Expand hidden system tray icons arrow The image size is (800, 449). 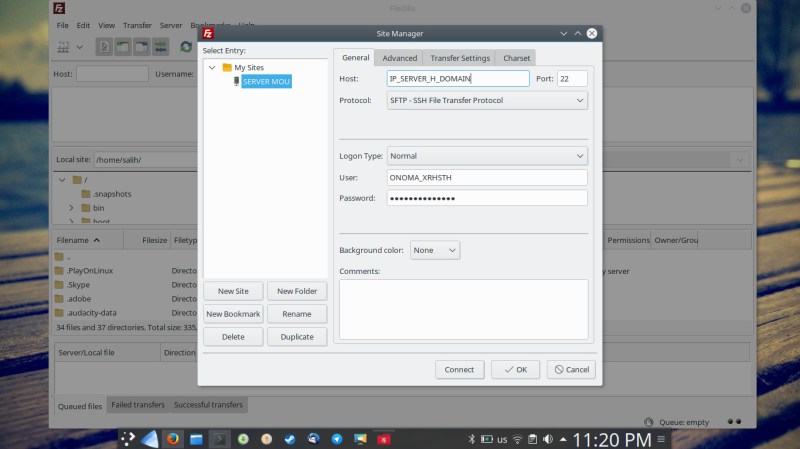click(563, 439)
